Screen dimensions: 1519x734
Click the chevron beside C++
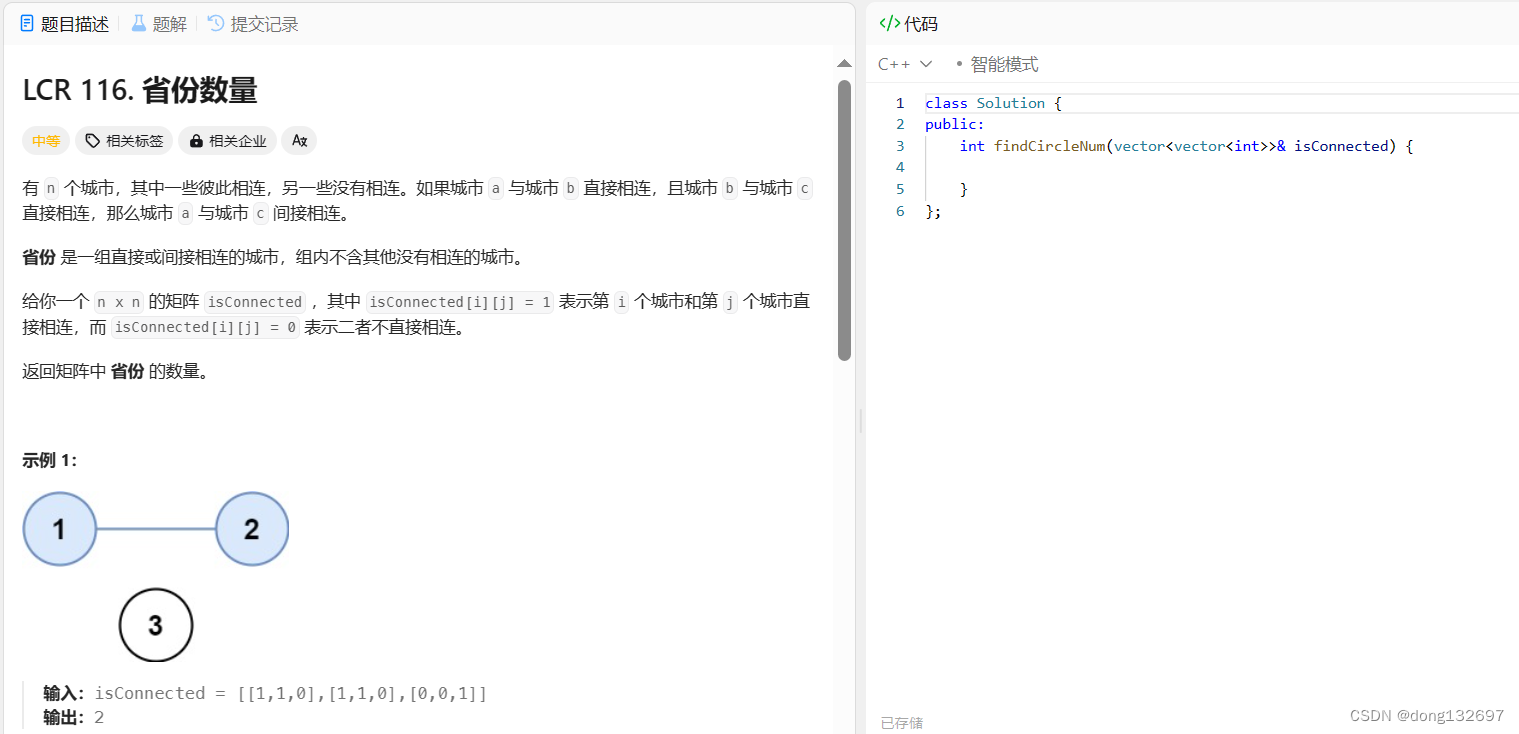point(926,64)
